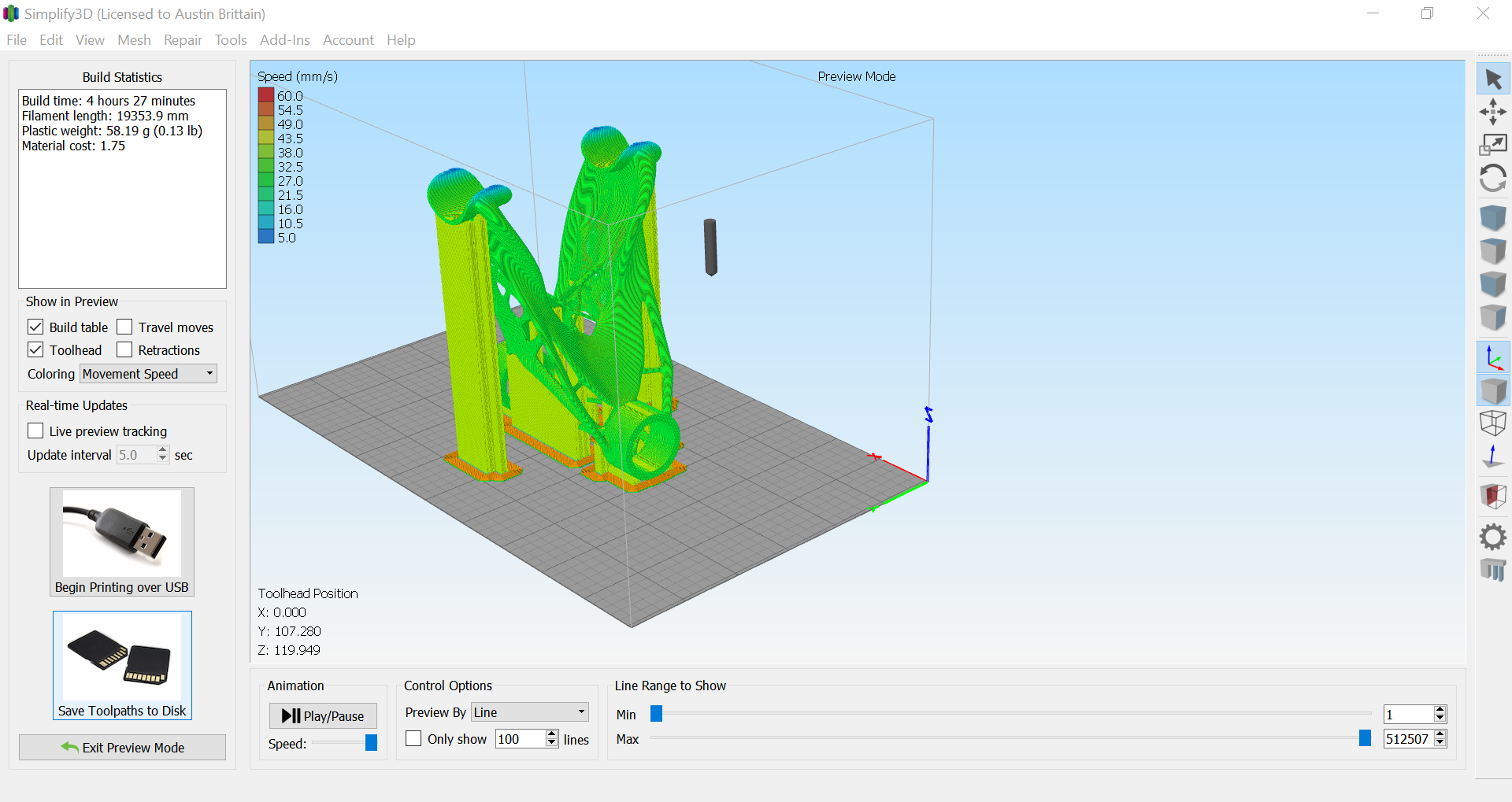Switch to side view cube

point(1493,317)
